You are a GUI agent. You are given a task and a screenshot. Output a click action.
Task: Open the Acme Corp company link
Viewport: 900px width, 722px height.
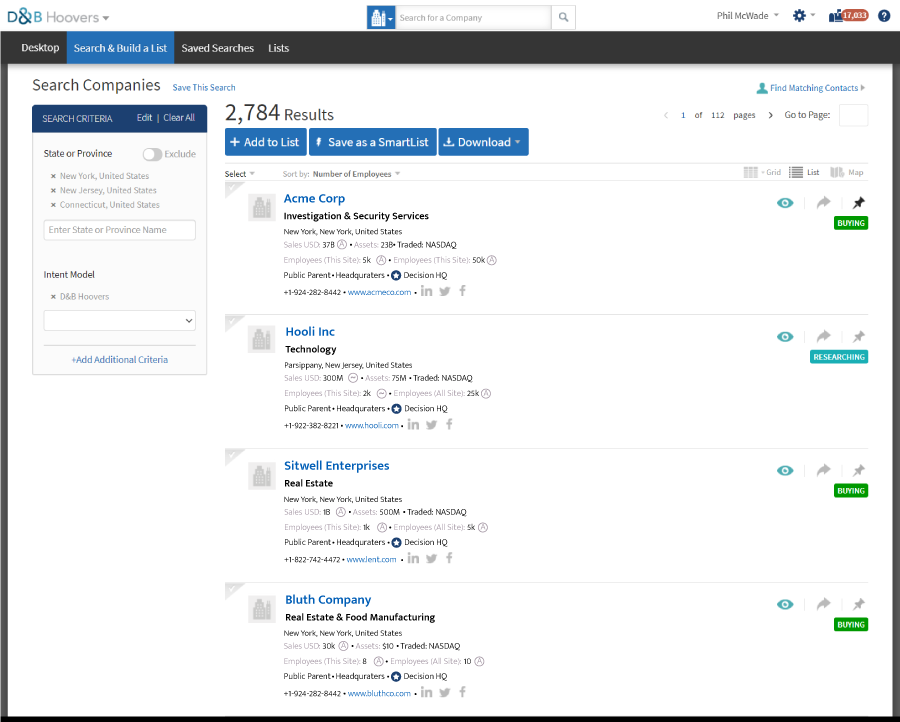(314, 199)
